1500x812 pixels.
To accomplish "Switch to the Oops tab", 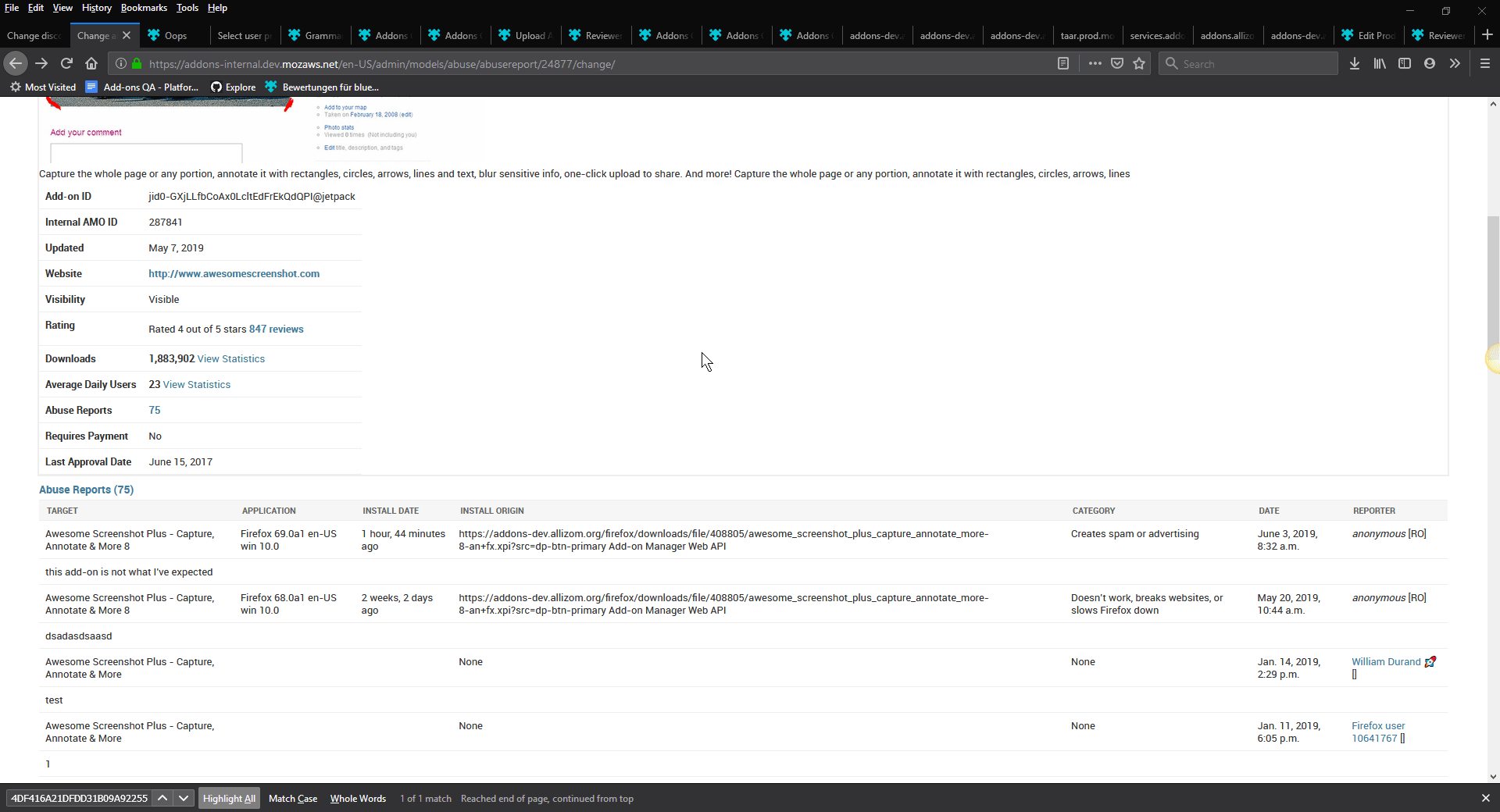I will 175,35.
